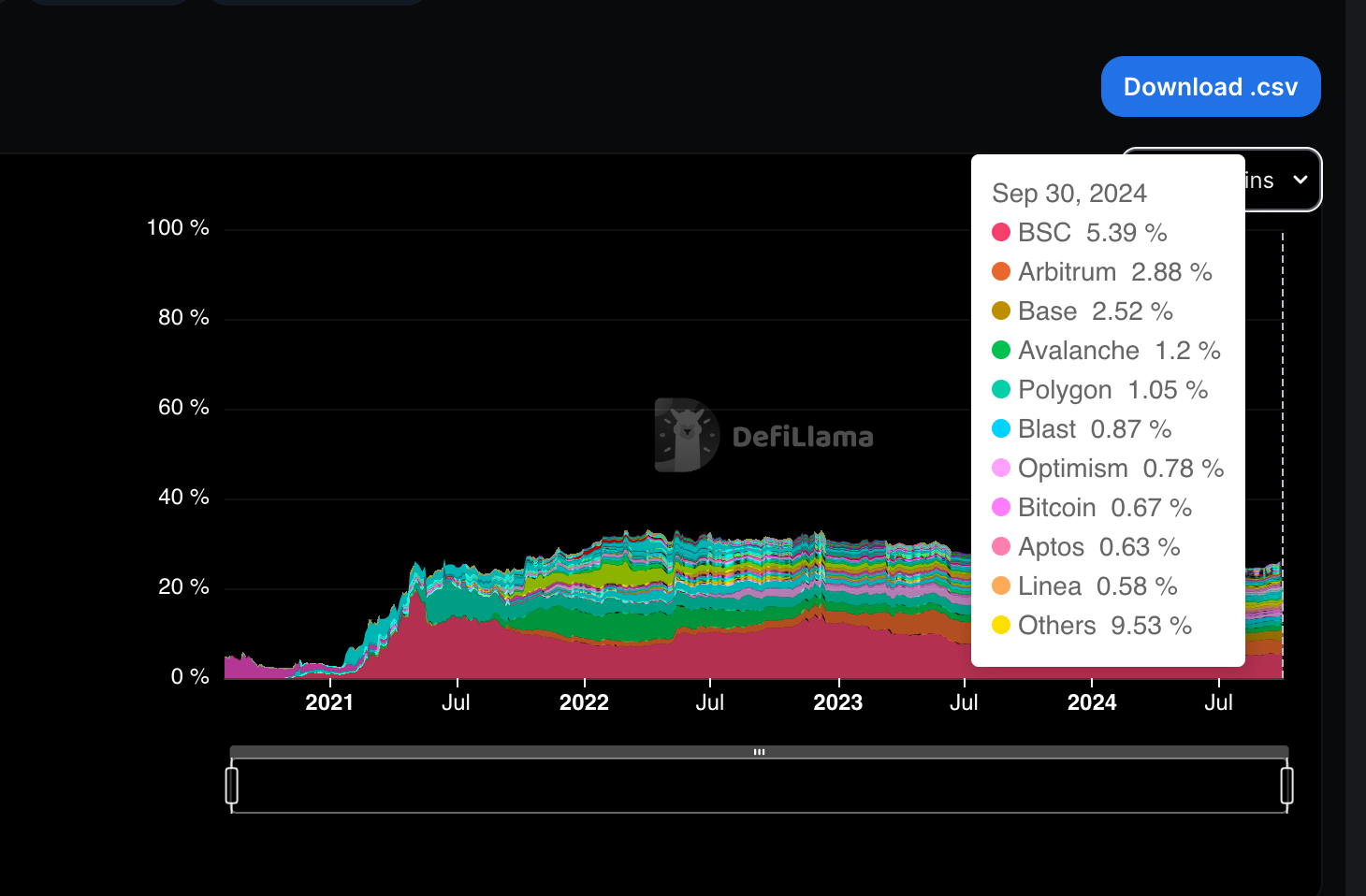Download the chart data as .csv
The width and height of the screenshot is (1366, 896).
click(x=1211, y=87)
